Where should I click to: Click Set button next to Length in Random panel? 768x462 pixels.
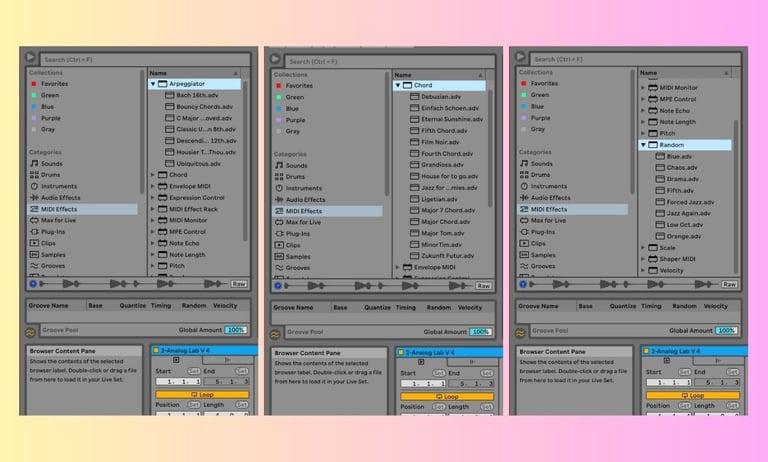[732, 406]
